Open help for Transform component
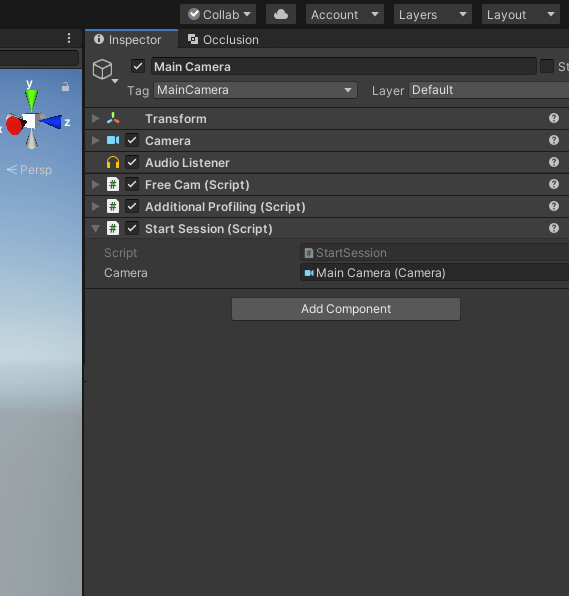The width and height of the screenshot is (569, 596). [x=554, y=118]
